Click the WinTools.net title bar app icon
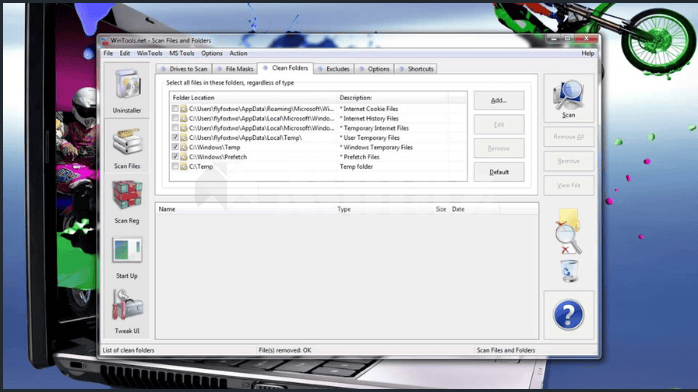Viewport: 698px width, 392px height. coord(105,41)
